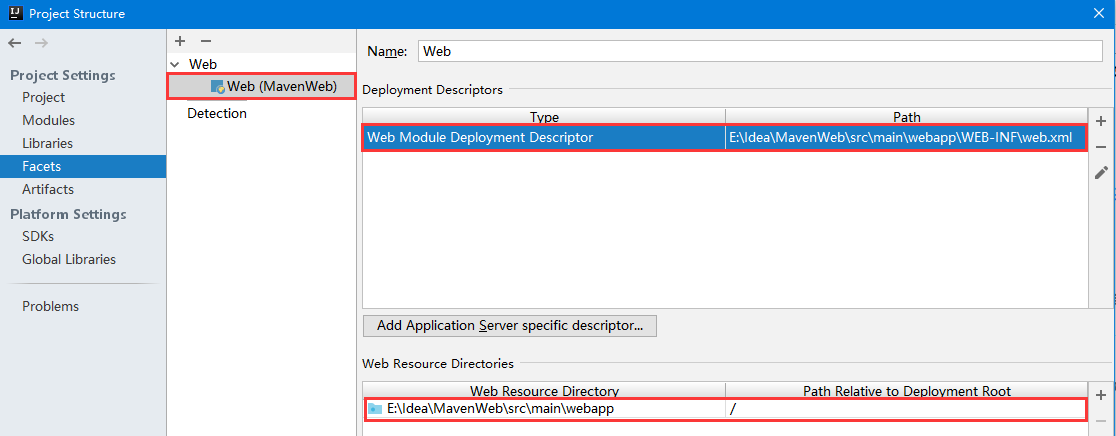Viewport: 1116px width, 436px height.
Task: Add a deployment descriptor with plus icon
Action: pyautogui.click(x=1100, y=121)
